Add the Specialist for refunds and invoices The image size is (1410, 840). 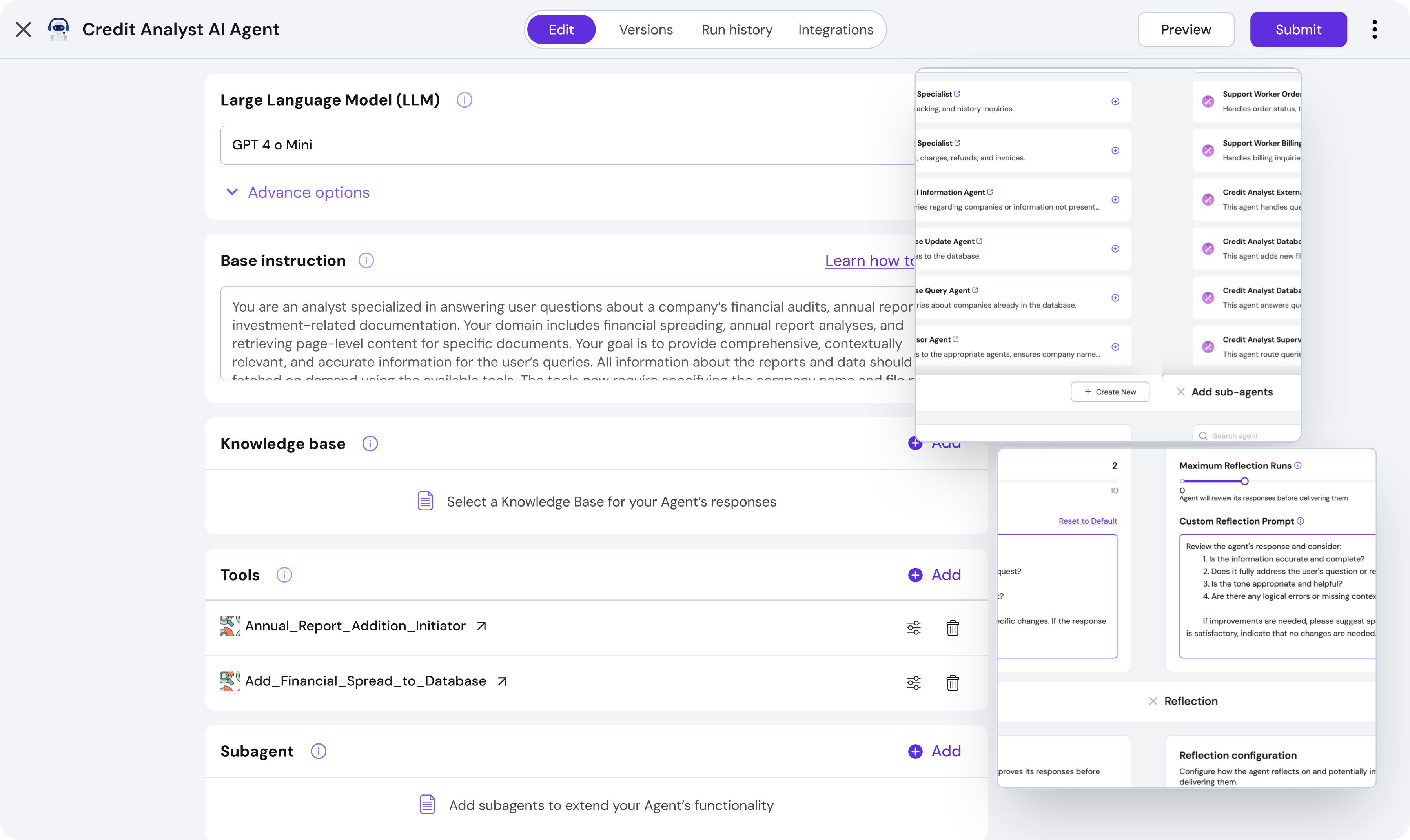point(1115,151)
